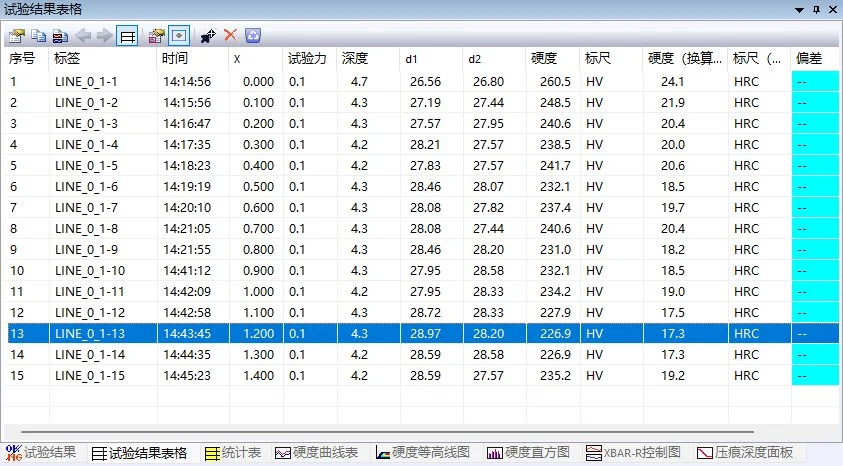Viewport: 843px width, 466px height.
Task: Click the save-to-disk icon with red label
Action: 60,36
